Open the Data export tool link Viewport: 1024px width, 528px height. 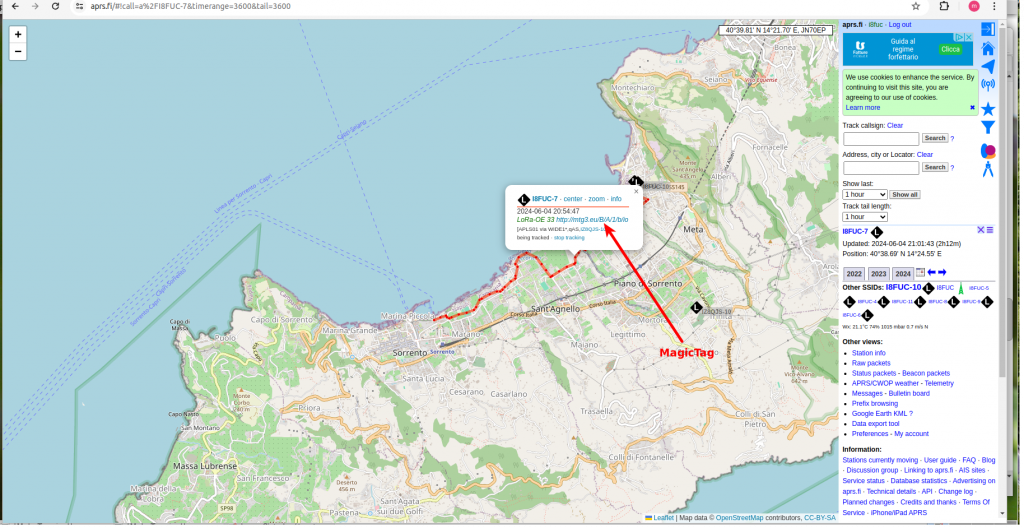click(x=875, y=424)
